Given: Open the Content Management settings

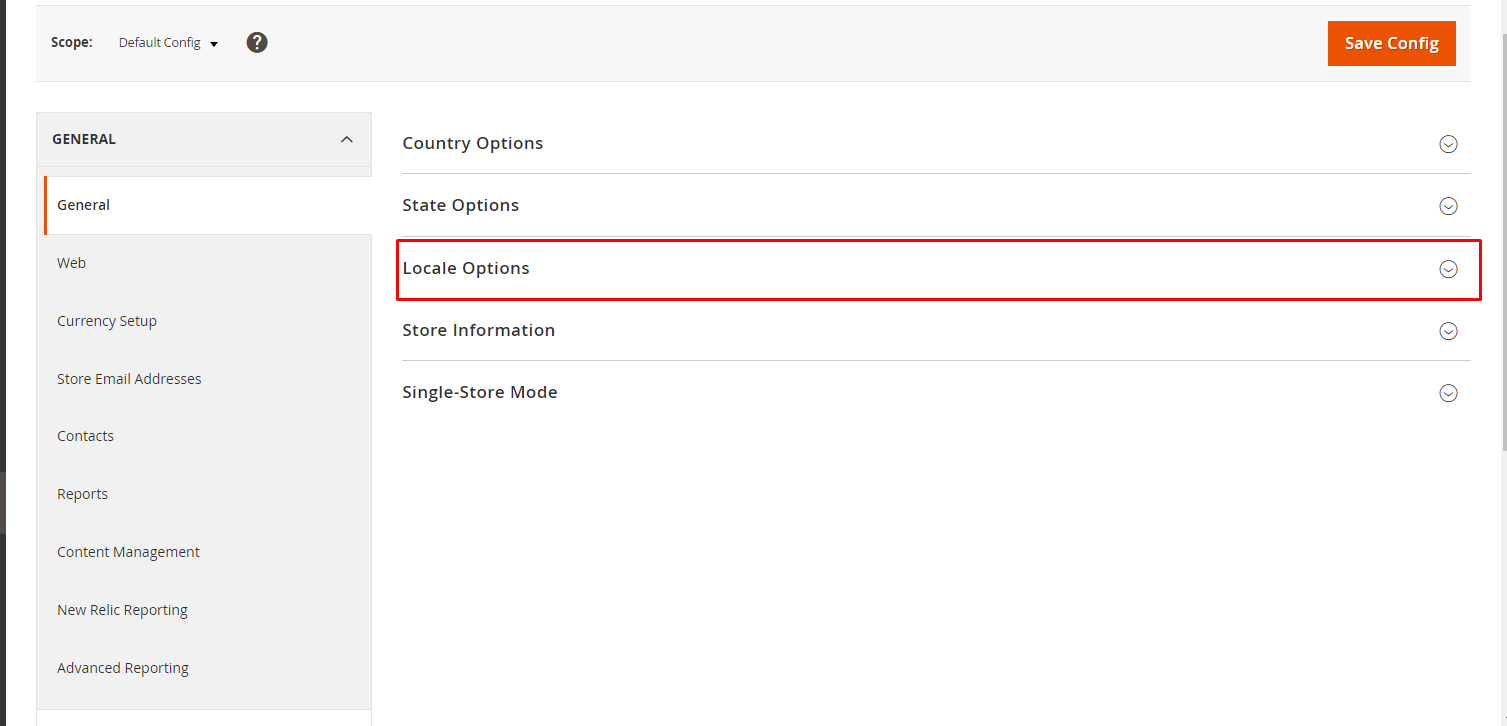Looking at the screenshot, I should point(128,552).
